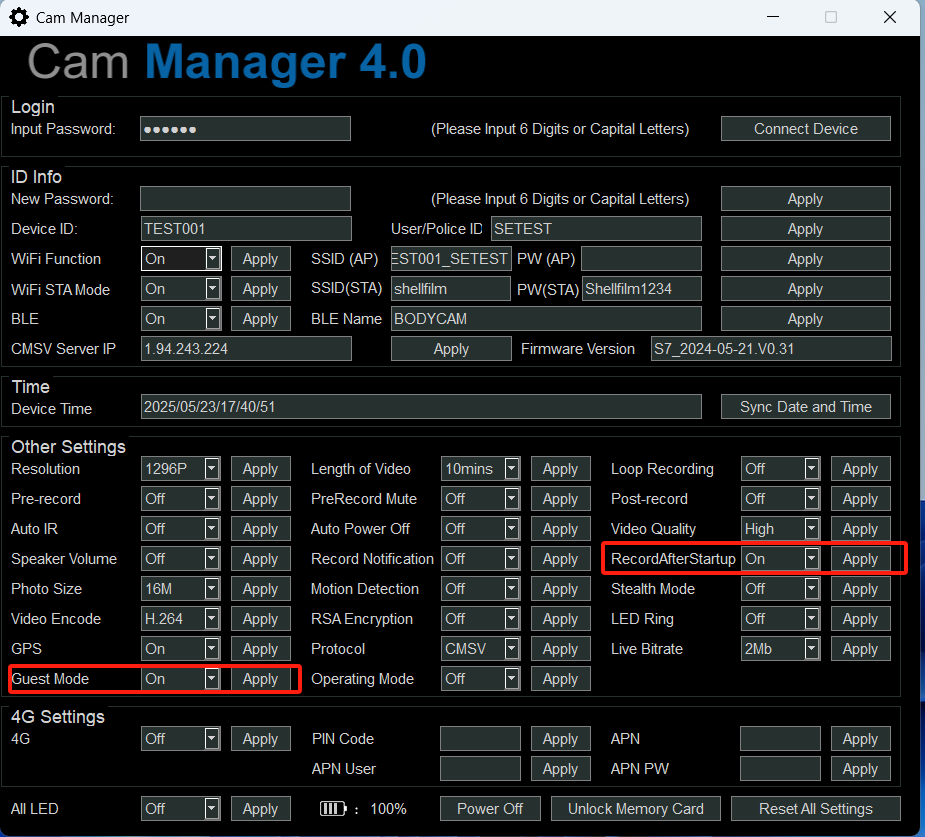Click the CMSV Server IP field
Image resolution: width=925 pixels, height=837 pixels.
point(246,349)
